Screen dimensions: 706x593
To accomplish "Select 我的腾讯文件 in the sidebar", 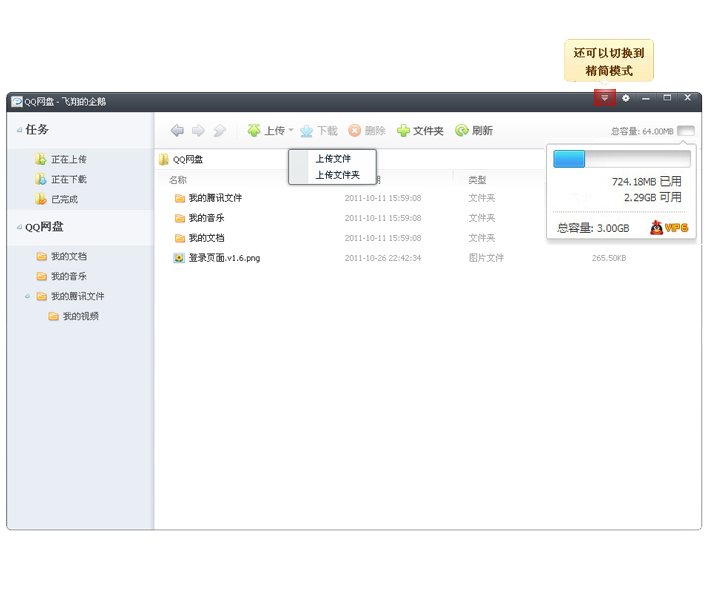I will [70, 296].
